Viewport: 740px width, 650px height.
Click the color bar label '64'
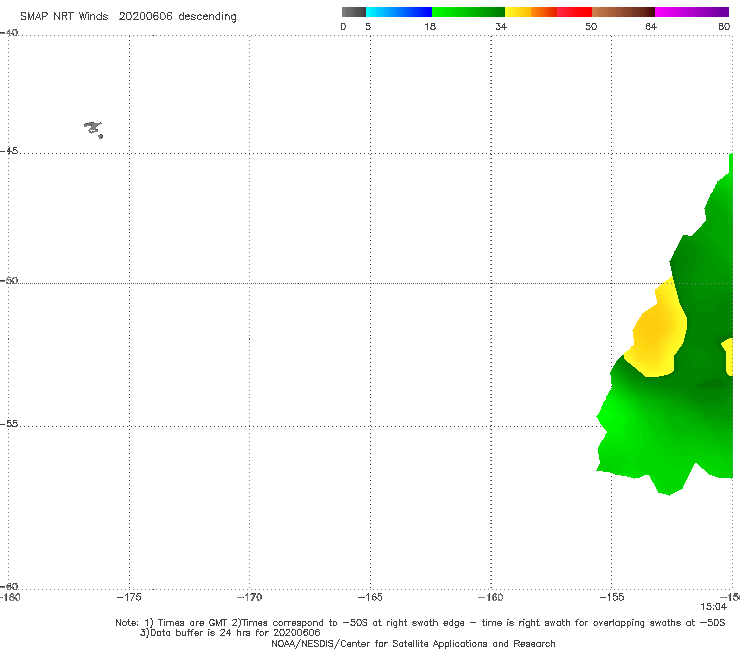651,27
